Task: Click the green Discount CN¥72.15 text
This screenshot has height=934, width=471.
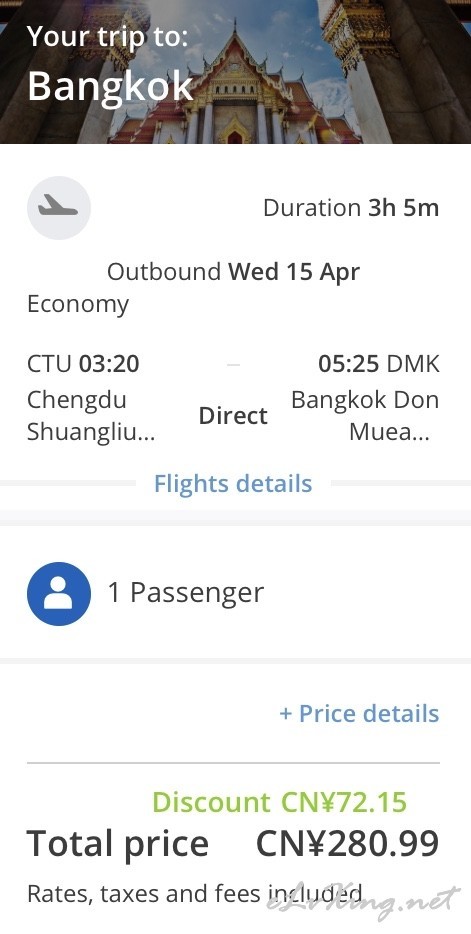Action: [279, 802]
